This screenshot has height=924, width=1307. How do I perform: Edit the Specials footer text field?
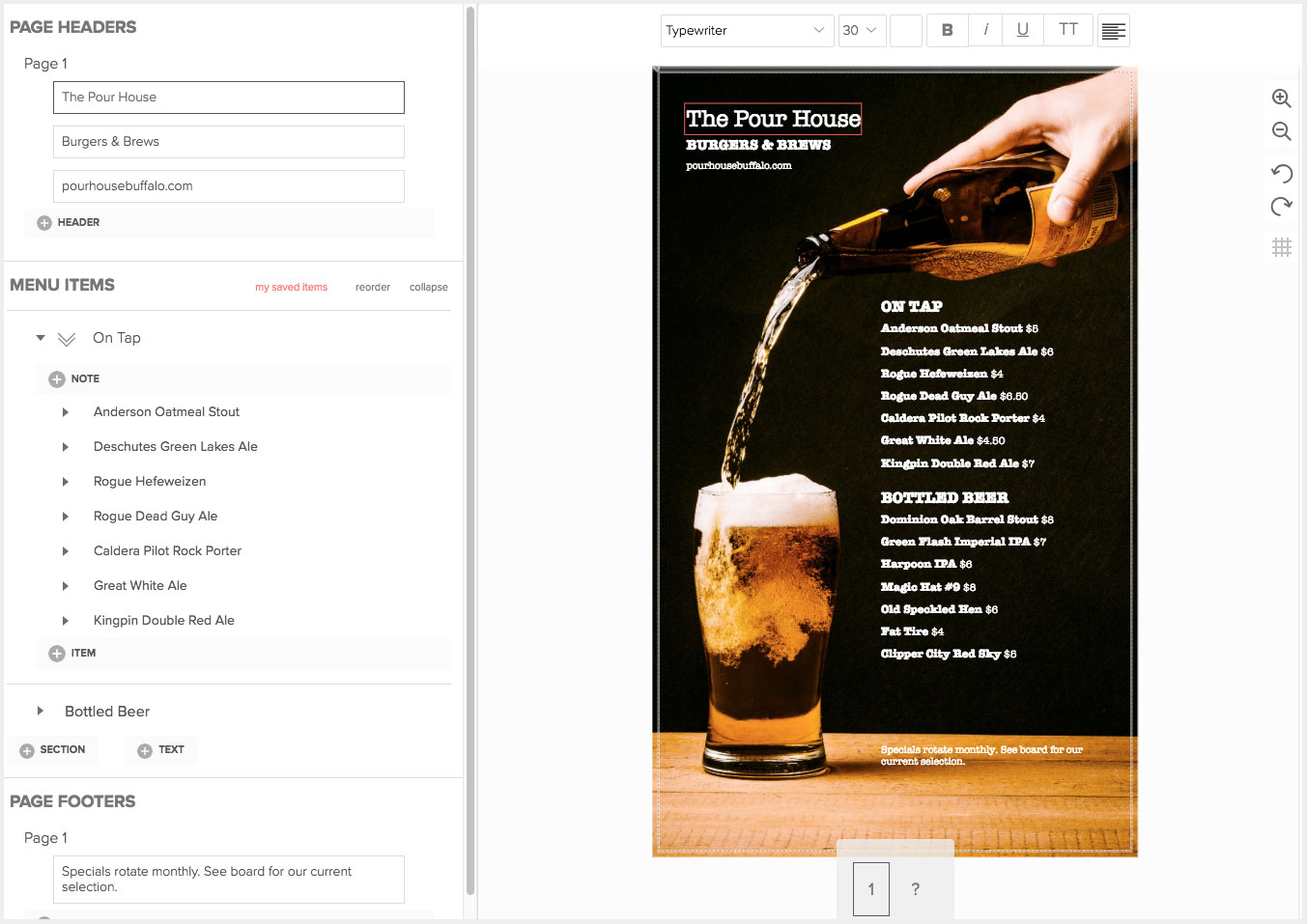pos(229,880)
